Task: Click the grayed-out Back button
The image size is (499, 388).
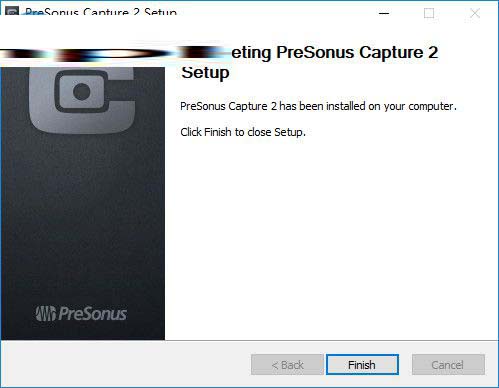Action: click(x=287, y=365)
